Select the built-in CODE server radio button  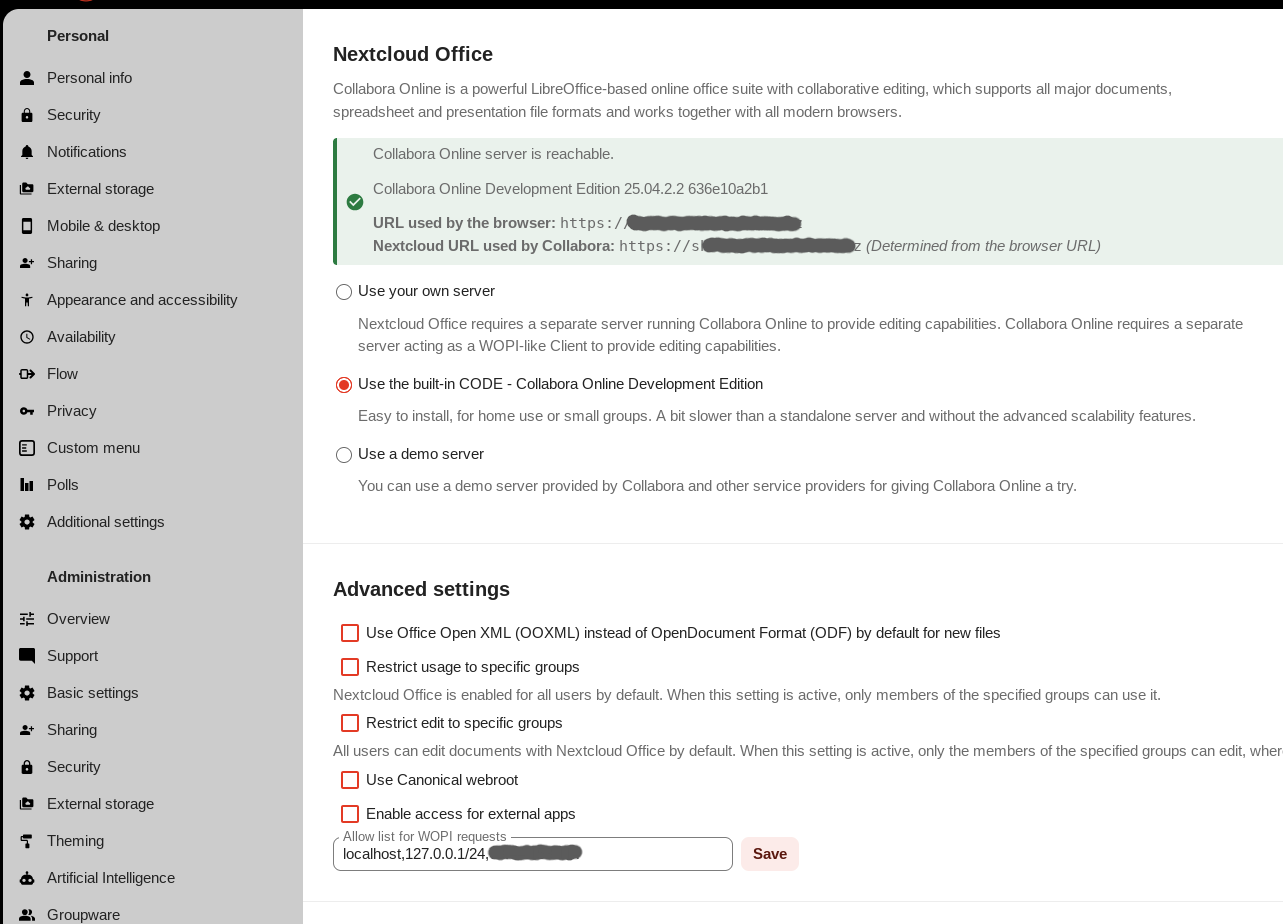point(344,385)
